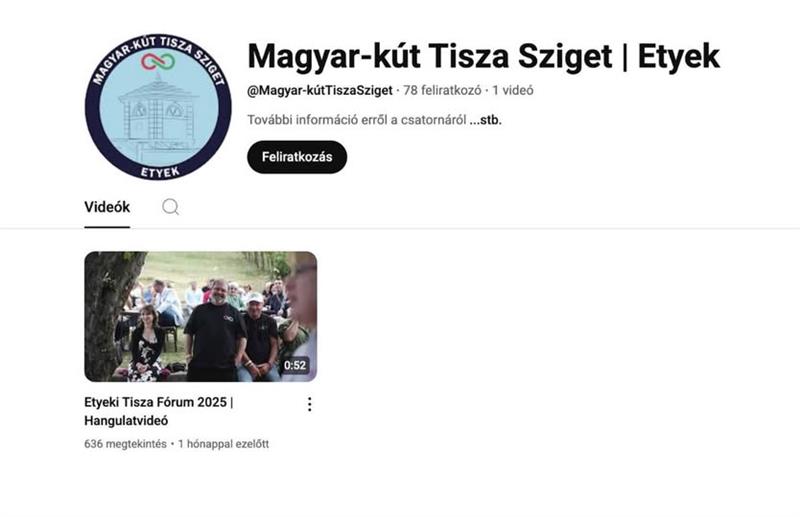
Task: Click the infinity symbol in the channel logo
Action: coord(158,62)
